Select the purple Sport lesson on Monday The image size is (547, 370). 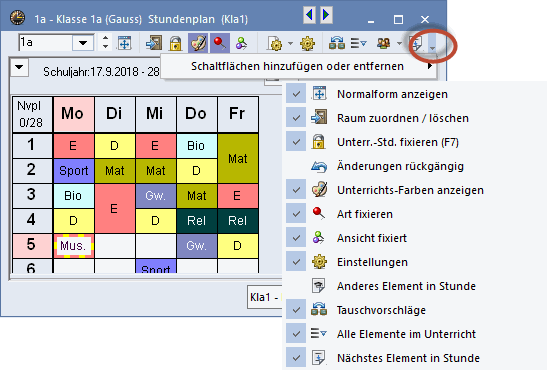point(74,171)
